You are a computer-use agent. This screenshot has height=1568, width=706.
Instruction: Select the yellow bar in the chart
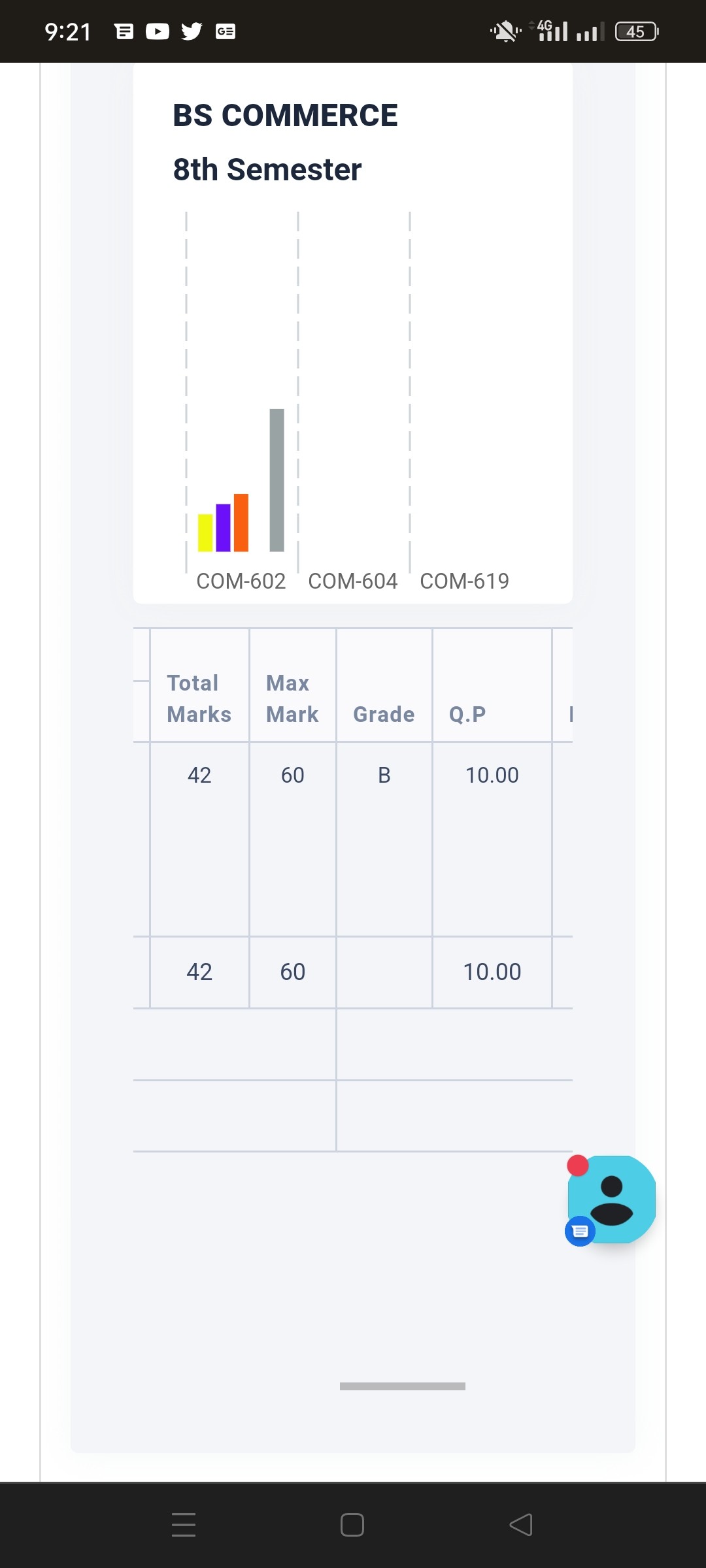(205, 532)
